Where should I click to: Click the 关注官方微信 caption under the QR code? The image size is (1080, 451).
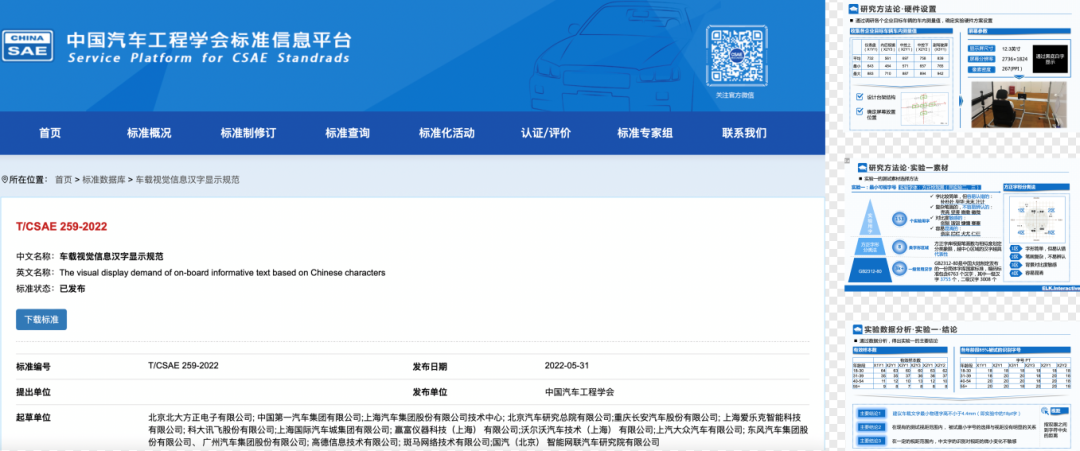click(x=734, y=95)
